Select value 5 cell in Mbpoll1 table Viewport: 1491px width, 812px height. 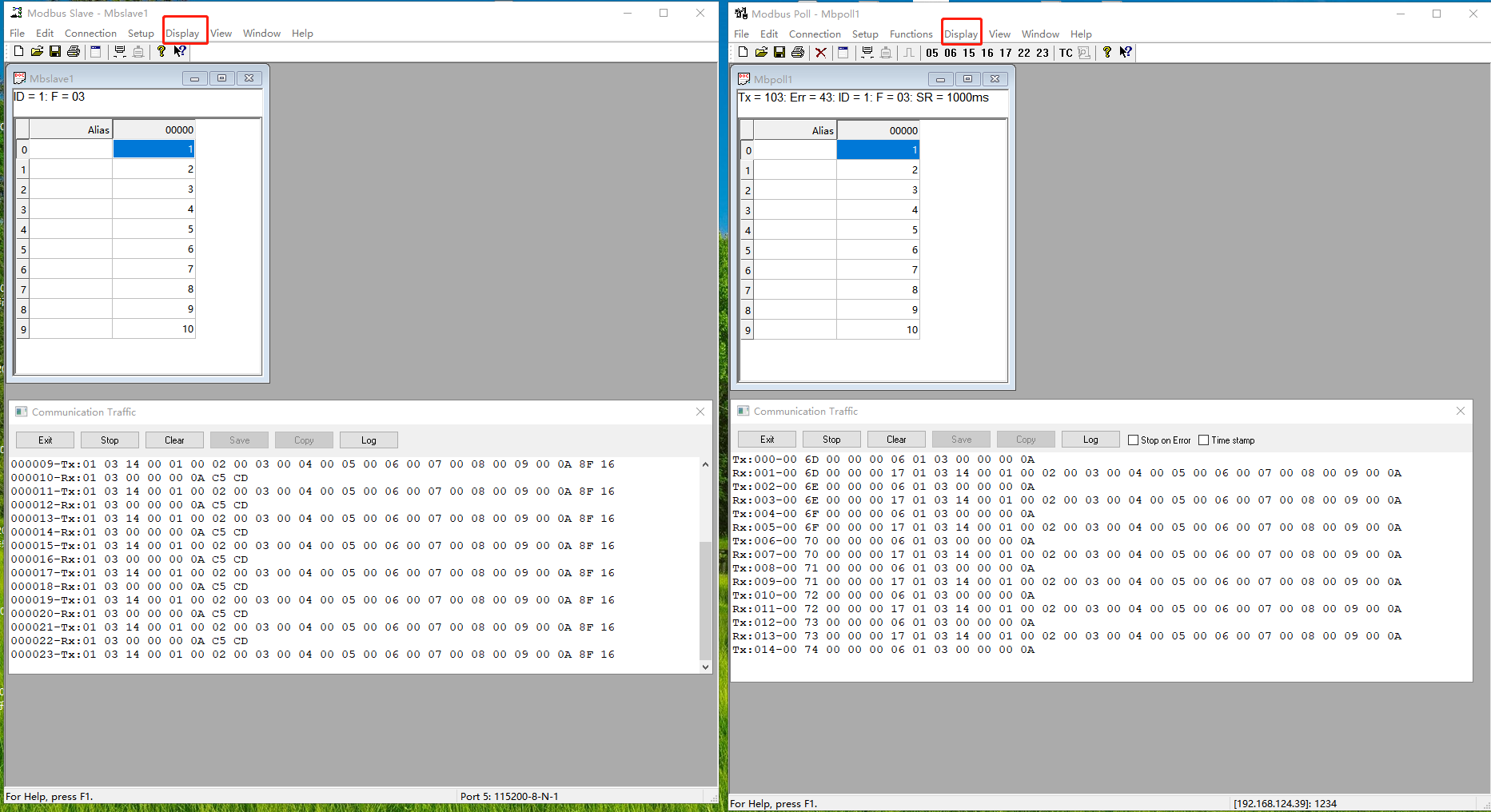coord(878,229)
